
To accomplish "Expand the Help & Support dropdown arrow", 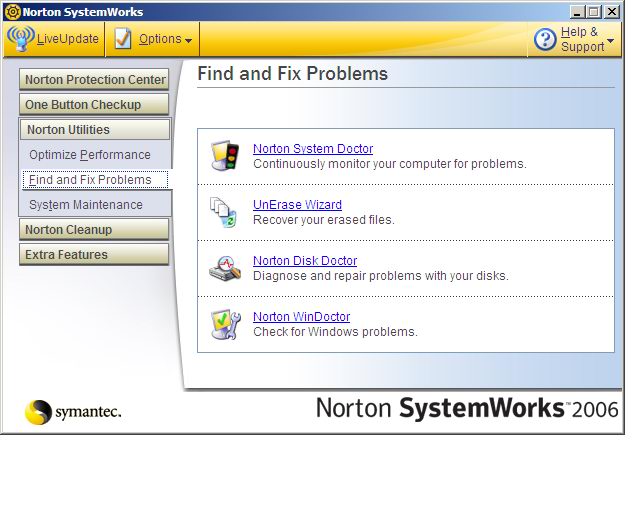I will click(x=610, y=40).
